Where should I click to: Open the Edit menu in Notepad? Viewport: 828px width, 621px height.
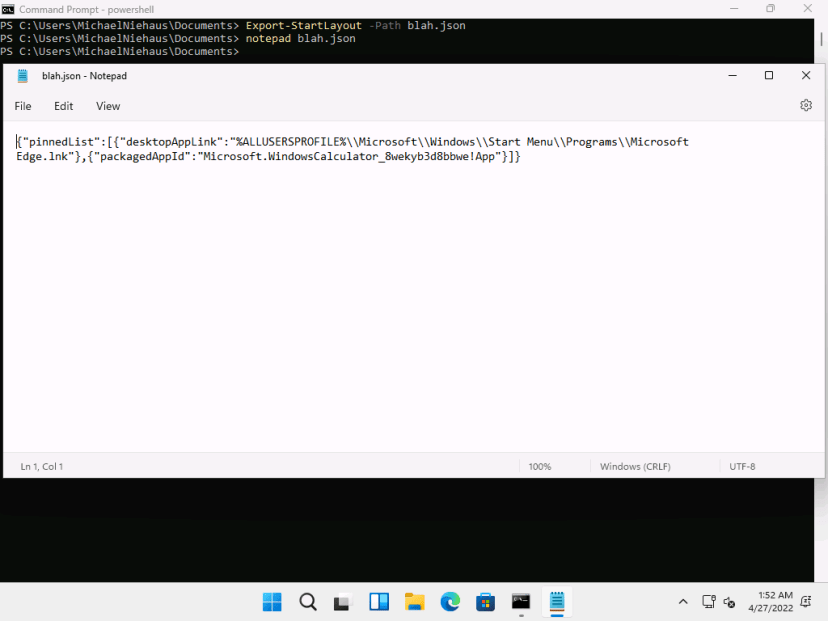point(63,105)
